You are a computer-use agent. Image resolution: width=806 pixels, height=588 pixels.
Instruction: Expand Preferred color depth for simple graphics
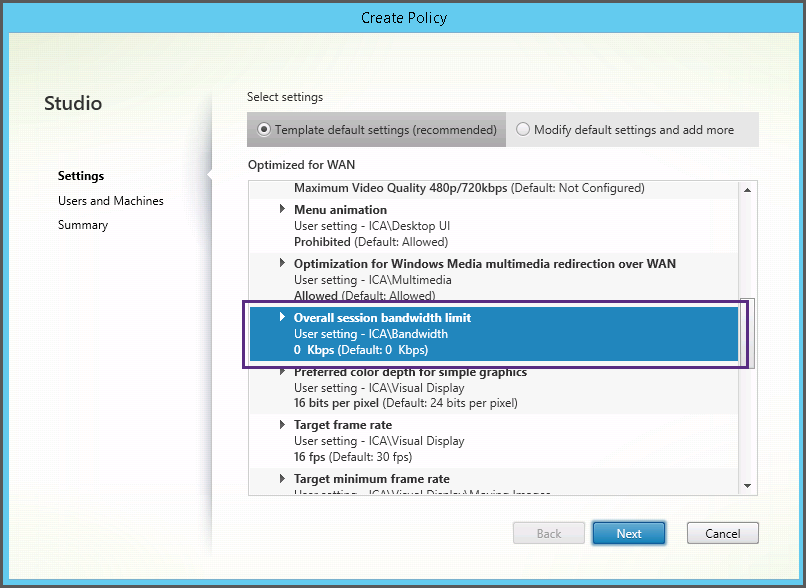(282, 371)
